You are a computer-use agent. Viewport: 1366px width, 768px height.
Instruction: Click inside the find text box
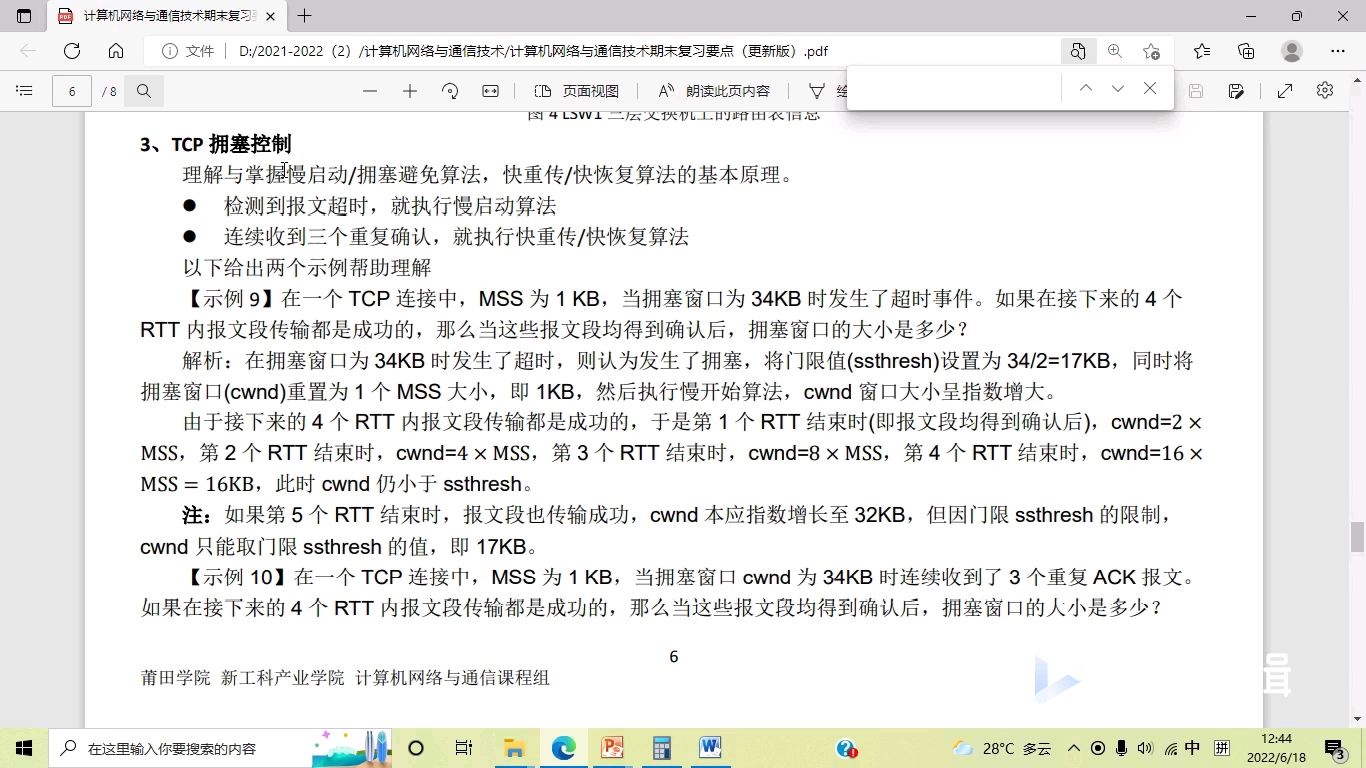pos(956,89)
